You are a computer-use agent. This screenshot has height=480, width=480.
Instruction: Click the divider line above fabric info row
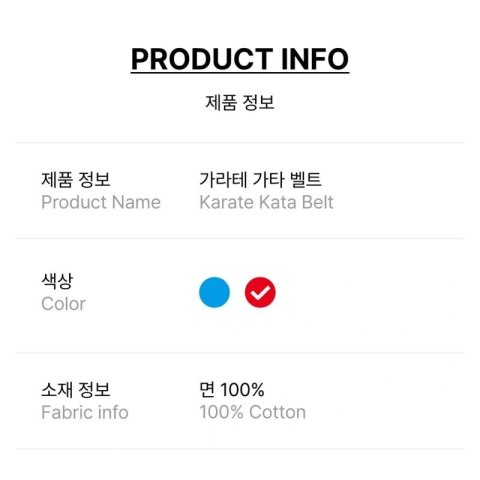pyautogui.click(x=240, y=352)
